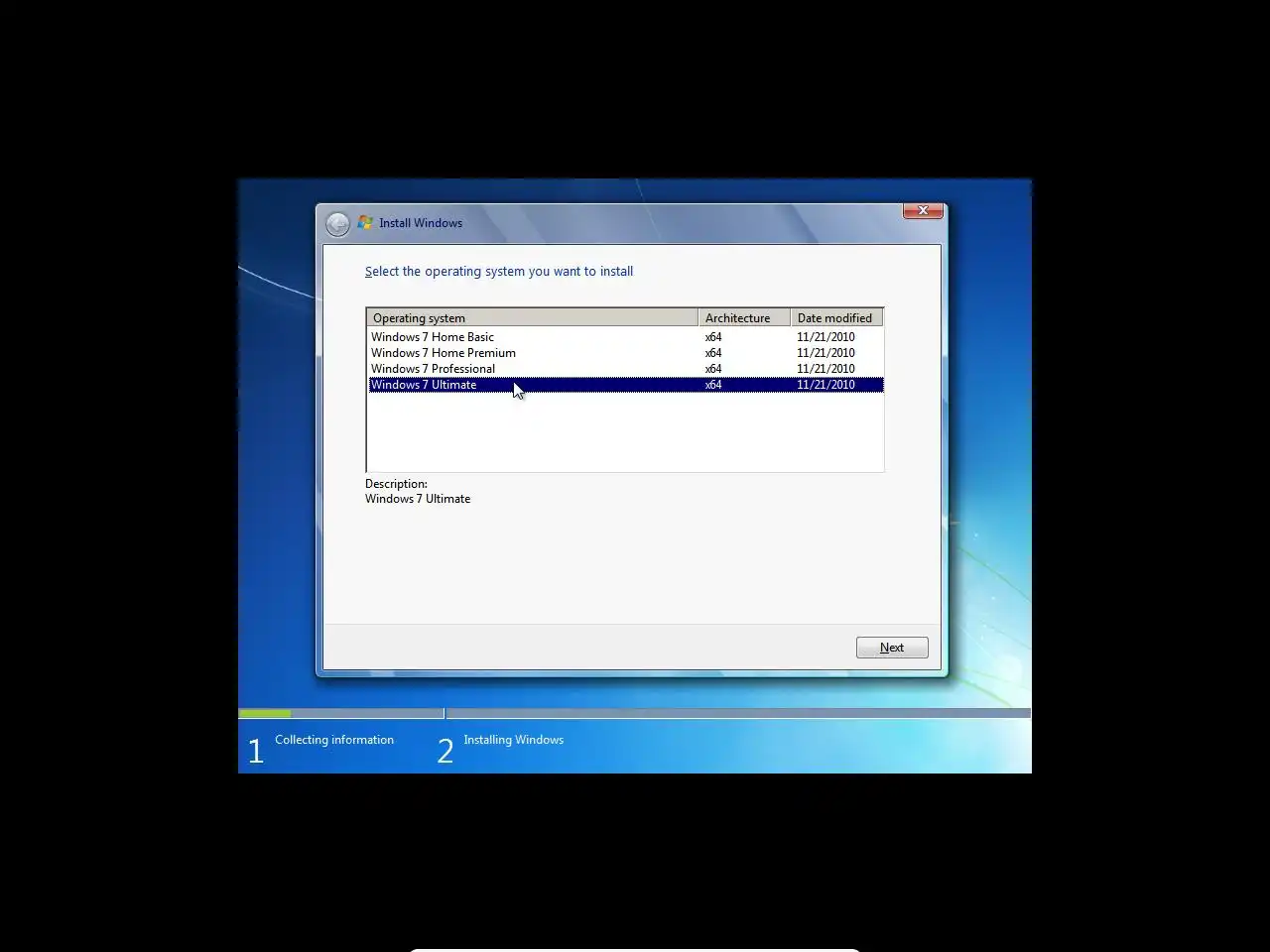Click the back arrow button in title bar
The height and width of the screenshot is (952, 1270).
tap(337, 223)
